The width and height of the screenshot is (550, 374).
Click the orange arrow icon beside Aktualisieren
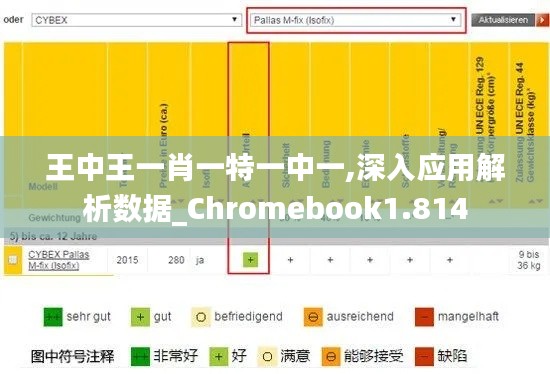[x=543, y=20]
